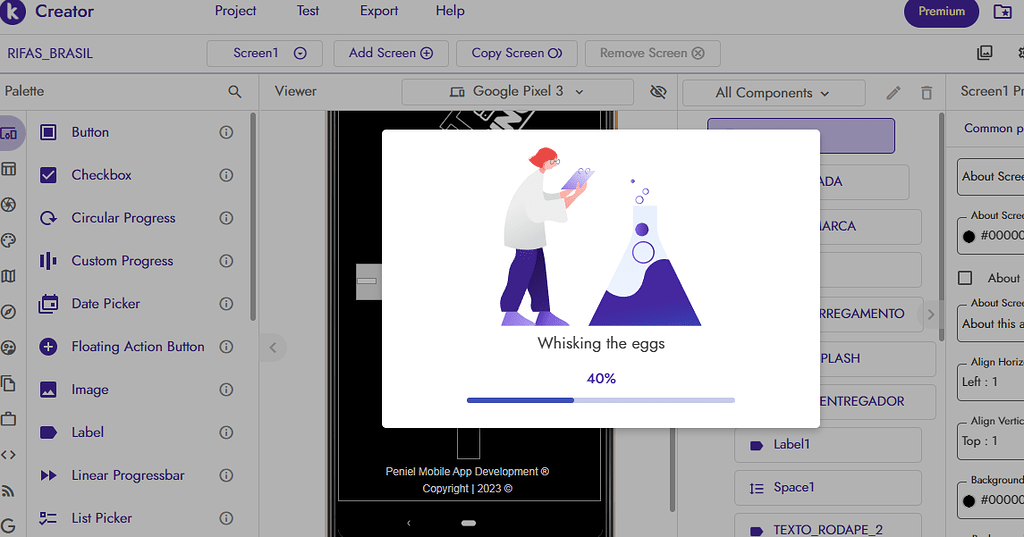Search the Palette with magnifier icon
Viewport: 1024px width, 537px height.
[234, 92]
